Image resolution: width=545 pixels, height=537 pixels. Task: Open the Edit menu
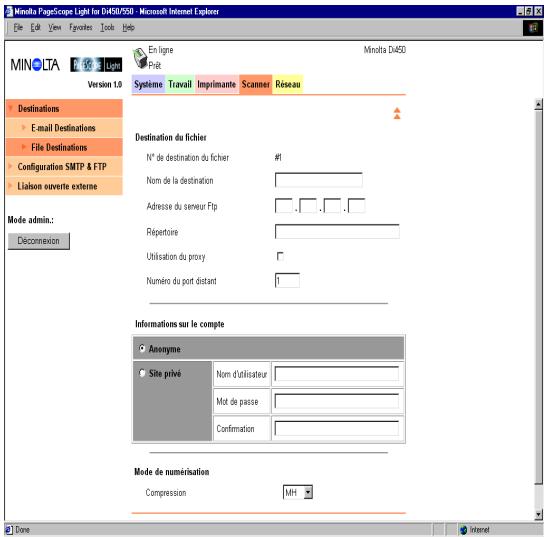[x=35, y=27]
